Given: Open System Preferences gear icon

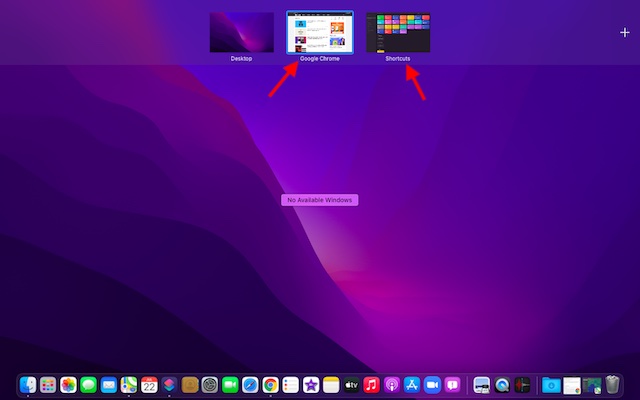Looking at the screenshot, I should pos(209,384).
